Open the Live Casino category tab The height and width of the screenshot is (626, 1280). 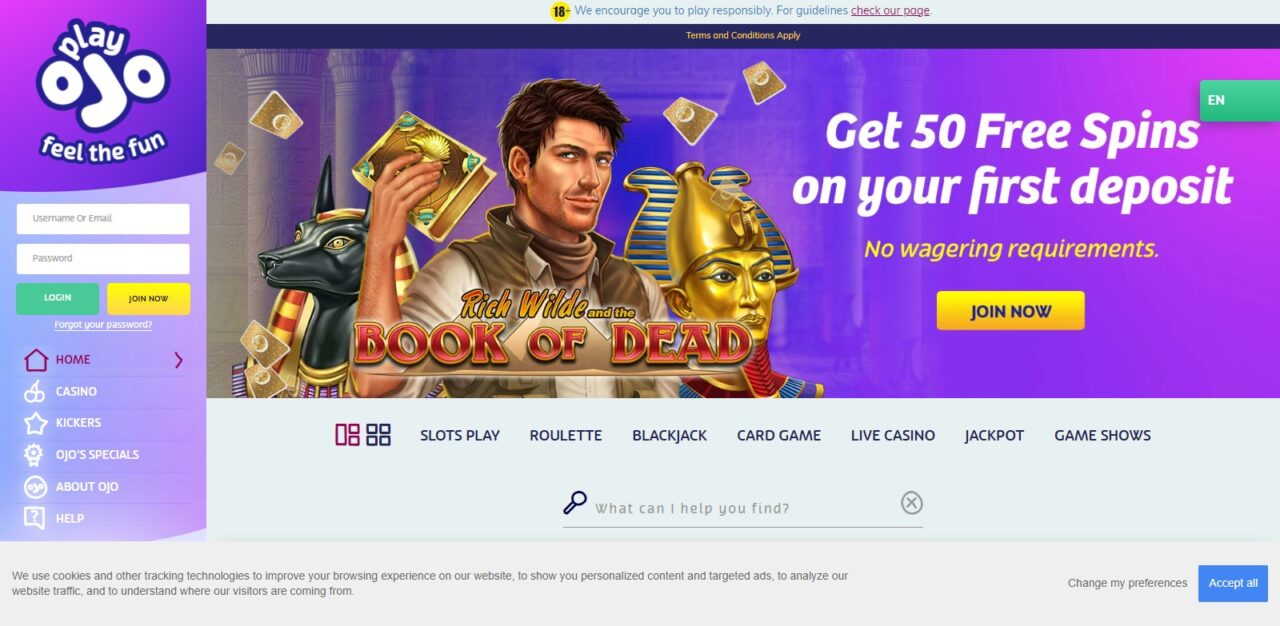point(893,435)
